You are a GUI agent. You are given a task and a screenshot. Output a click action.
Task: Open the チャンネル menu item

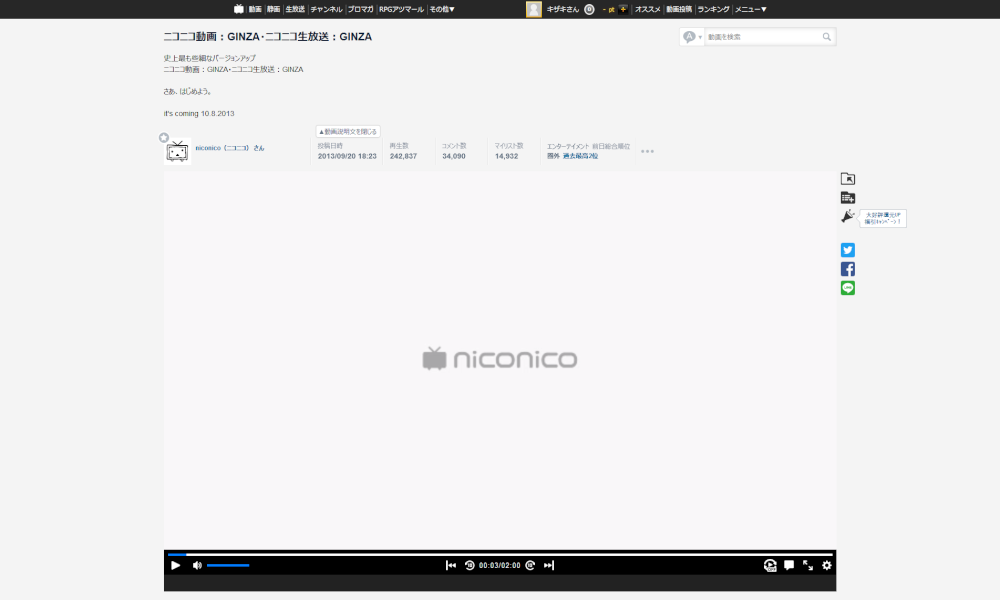click(327, 9)
